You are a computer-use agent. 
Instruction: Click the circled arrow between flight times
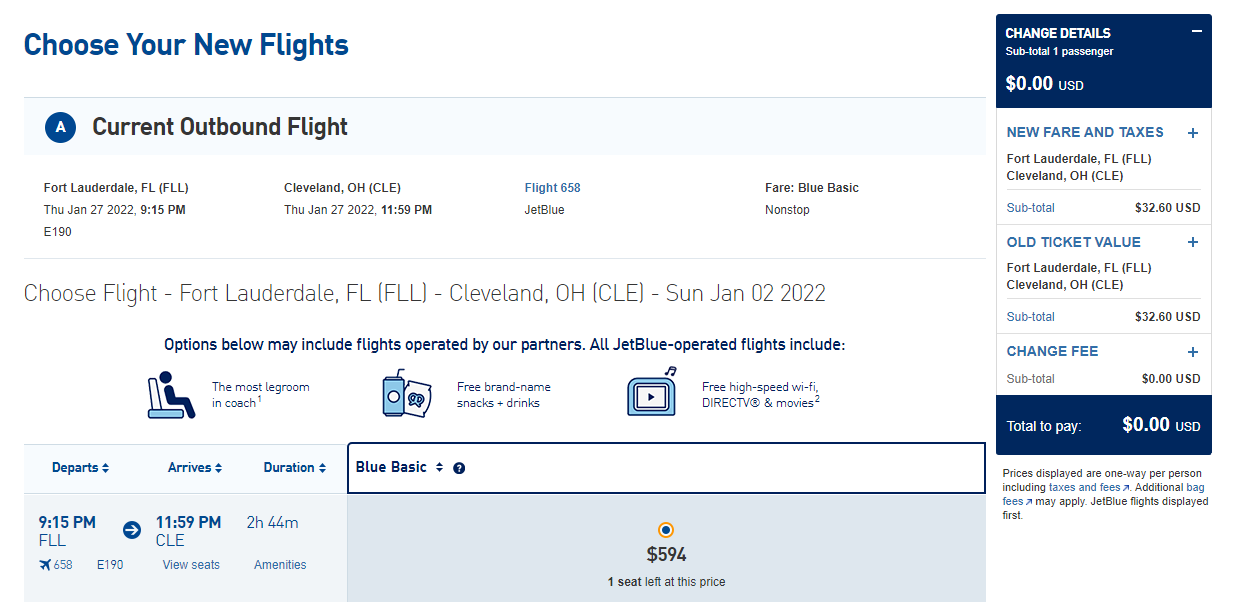pos(131,529)
